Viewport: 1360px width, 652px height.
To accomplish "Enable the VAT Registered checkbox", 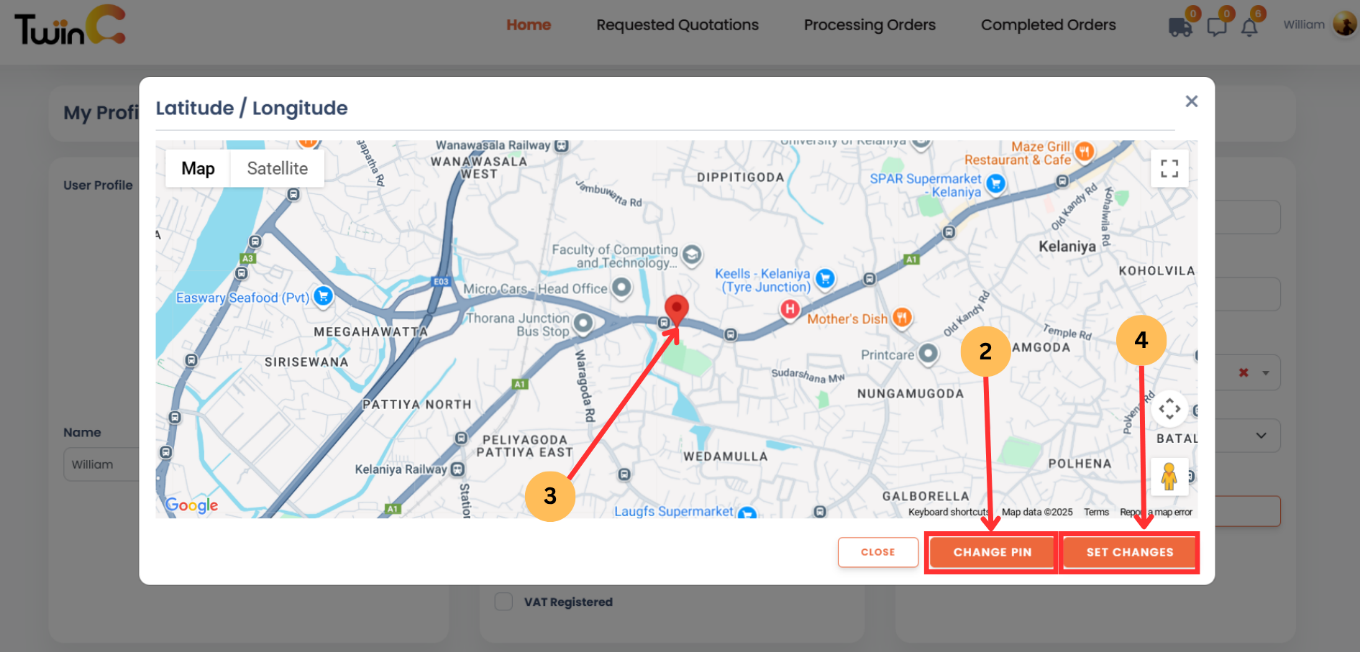I will coord(503,601).
